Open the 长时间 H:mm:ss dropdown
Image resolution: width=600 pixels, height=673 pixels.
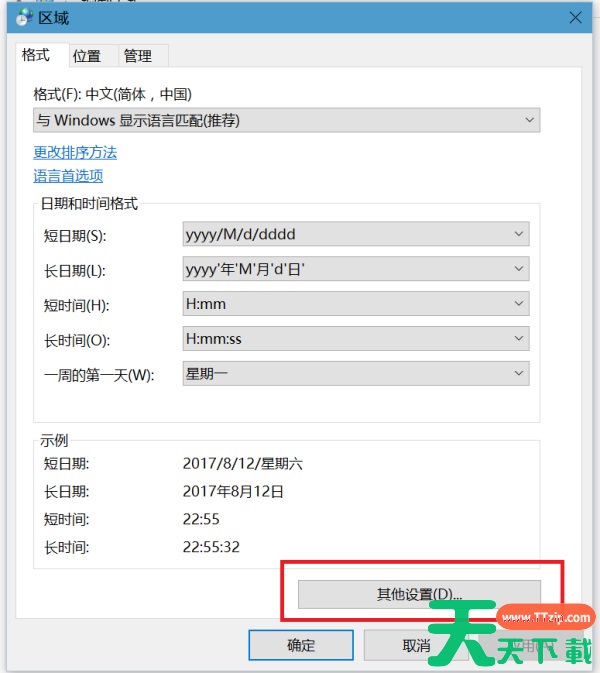point(356,339)
